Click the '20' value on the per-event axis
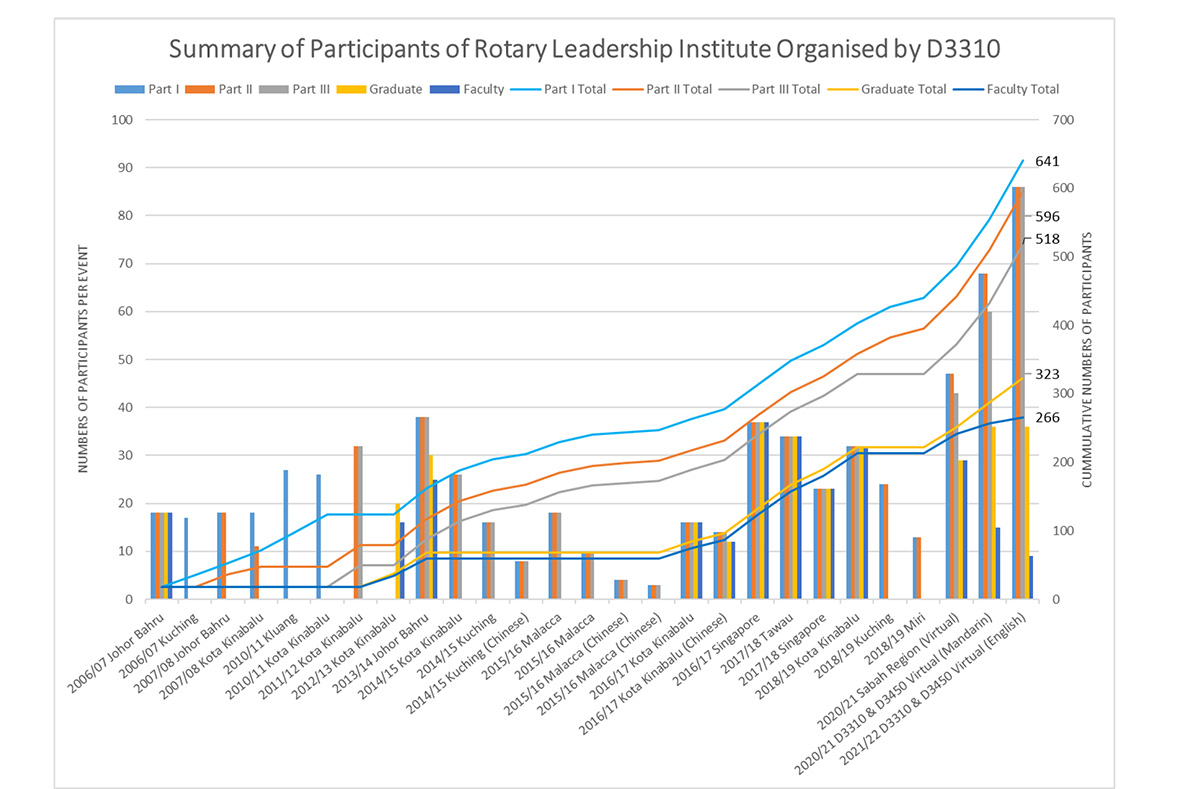This screenshot has width=1200, height=789. (x=127, y=503)
